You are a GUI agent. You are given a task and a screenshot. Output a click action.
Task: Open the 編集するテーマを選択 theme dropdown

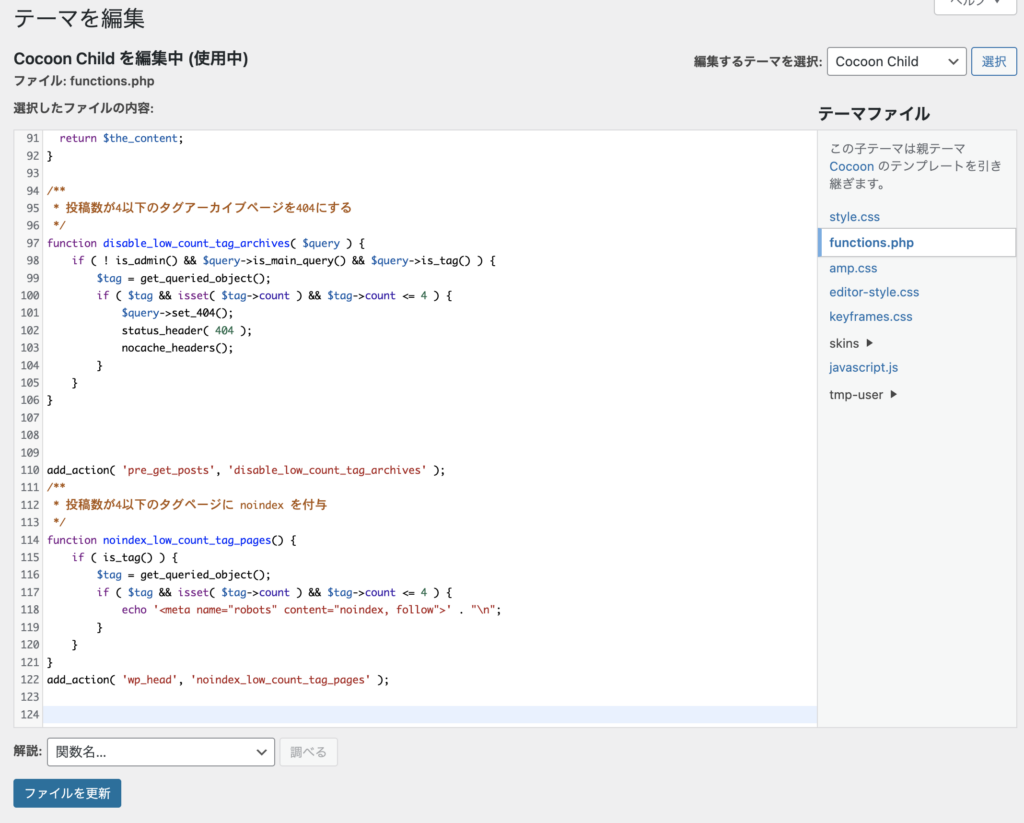(896, 61)
